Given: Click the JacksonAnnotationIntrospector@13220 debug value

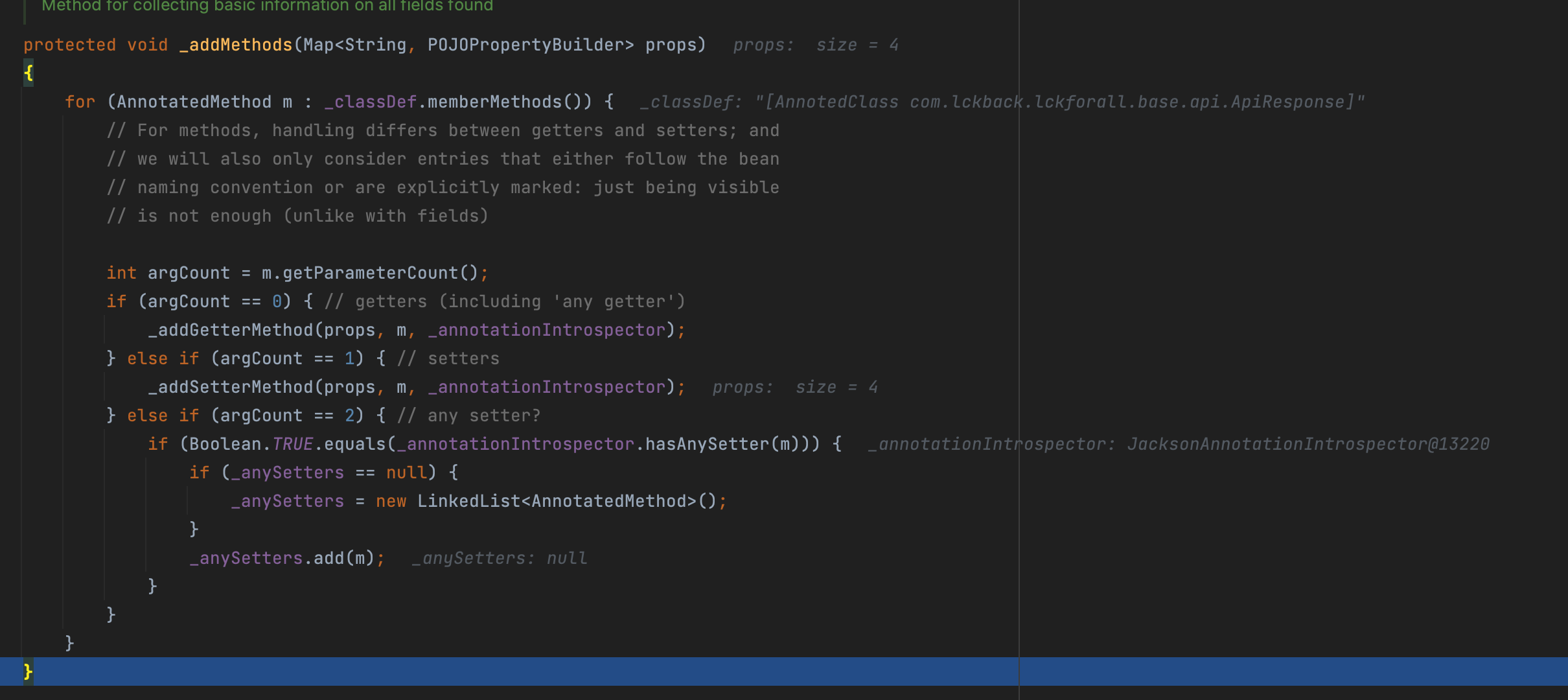Looking at the screenshot, I should [1308, 444].
